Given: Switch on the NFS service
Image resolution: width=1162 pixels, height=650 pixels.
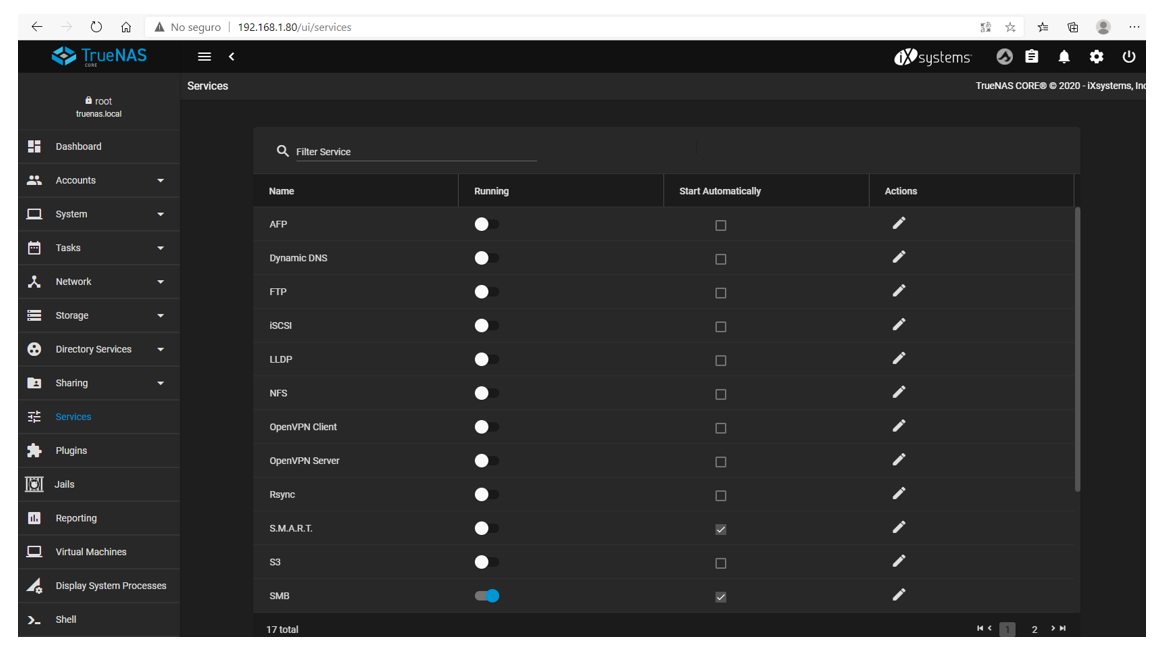Looking at the screenshot, I should tap(486, 393).
